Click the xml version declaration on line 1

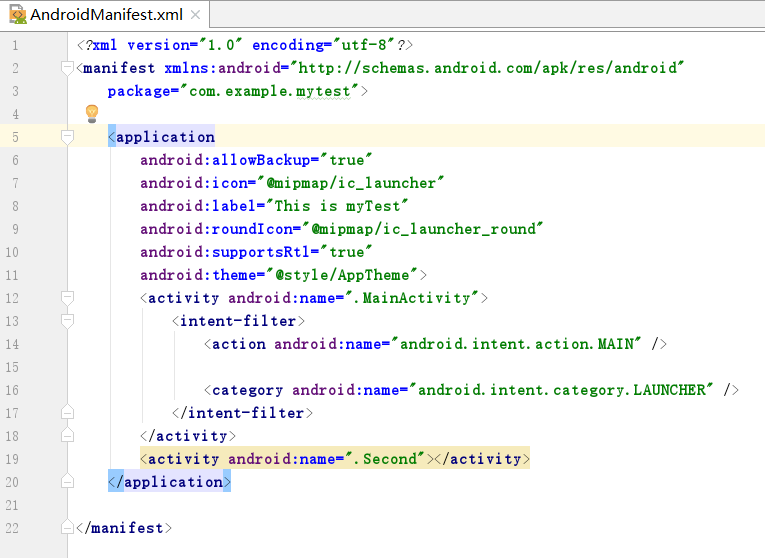tap(245, 45)
